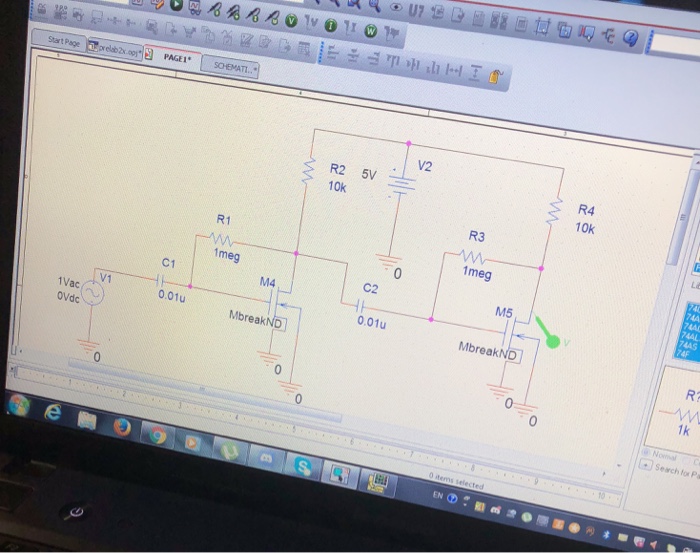Click the Zoom to Area magnifier icon
The width and height of the screenshot is (700, 553).
click(x=354, y=4)
